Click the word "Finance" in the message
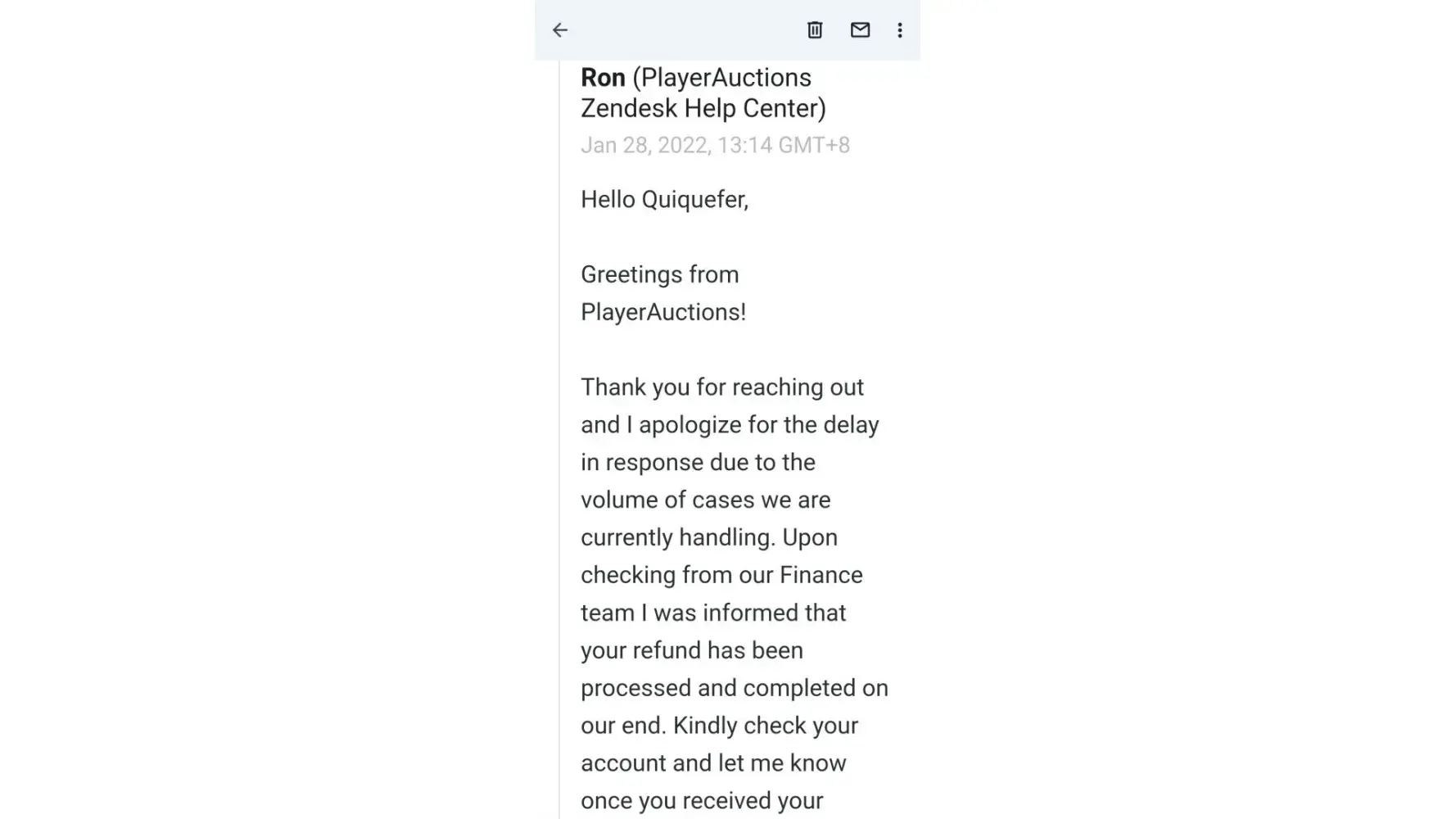This screenshot has width=1456, height=819. point(821,576)
